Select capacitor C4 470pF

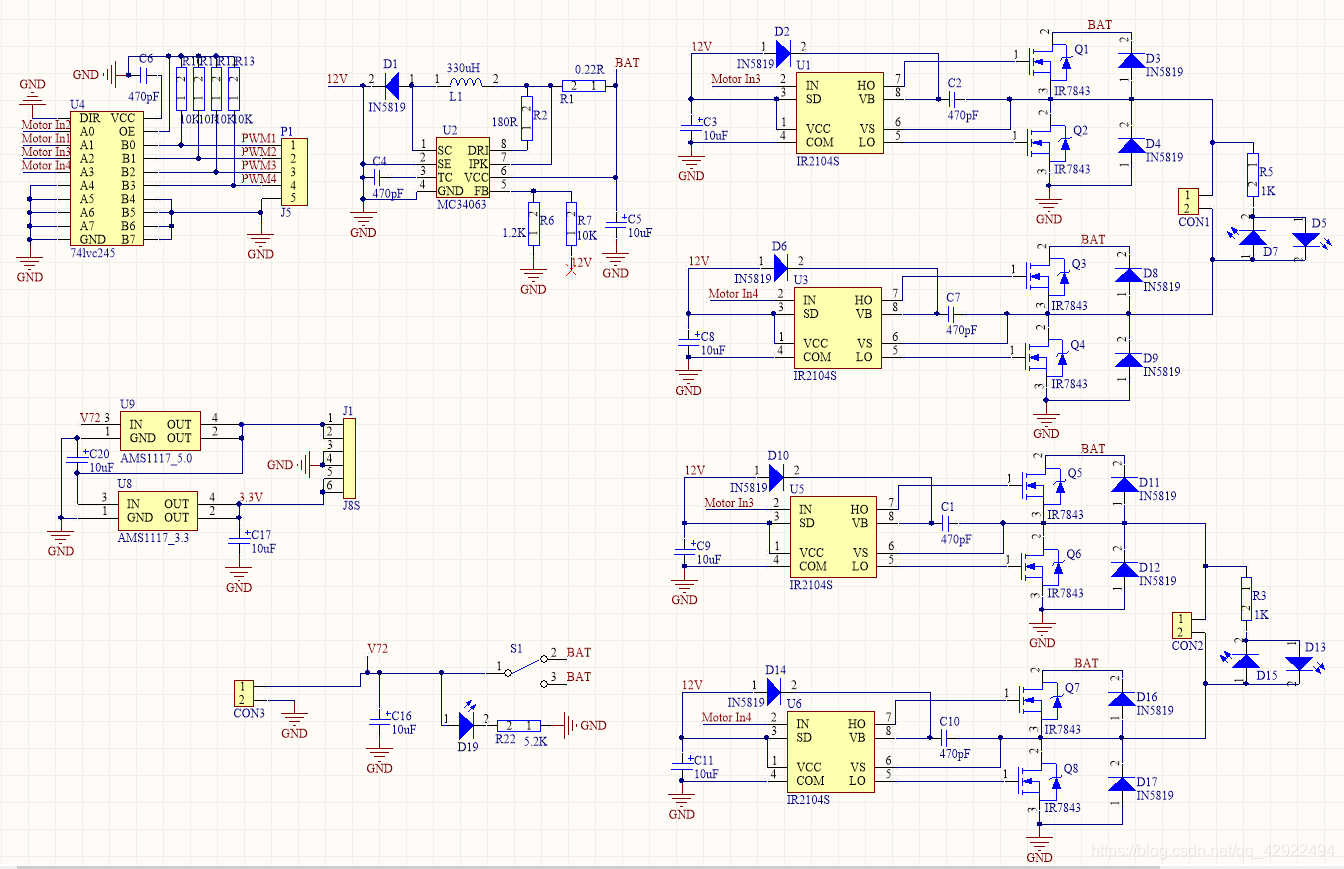click(378, 176)
